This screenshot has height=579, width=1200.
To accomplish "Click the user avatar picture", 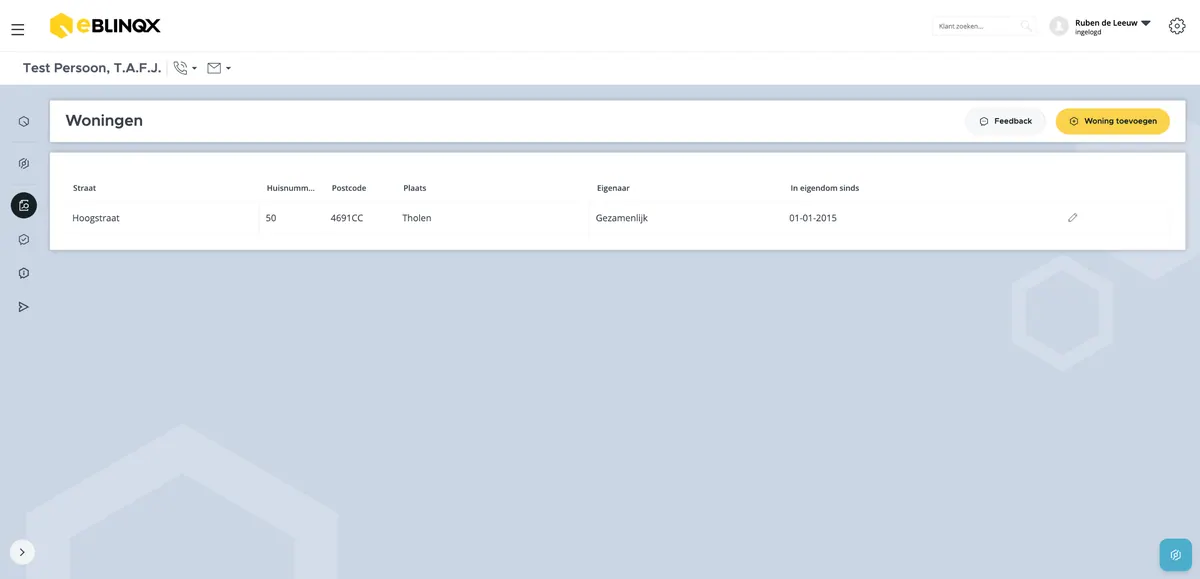I will 1059,26.
